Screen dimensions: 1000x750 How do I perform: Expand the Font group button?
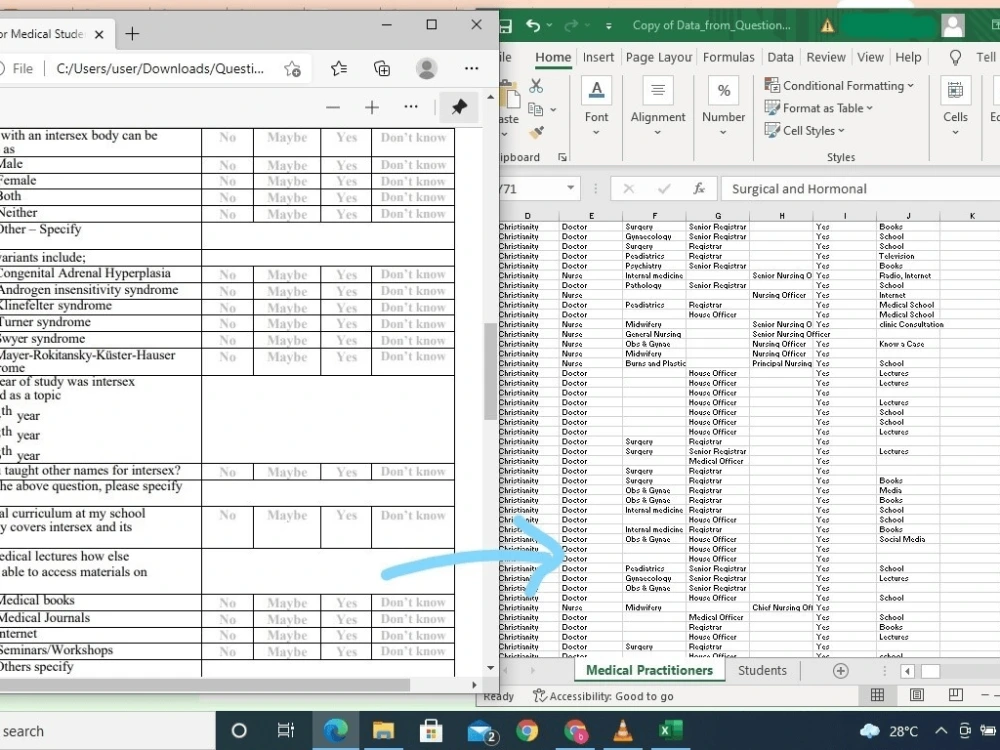click(x=596, y=106)
